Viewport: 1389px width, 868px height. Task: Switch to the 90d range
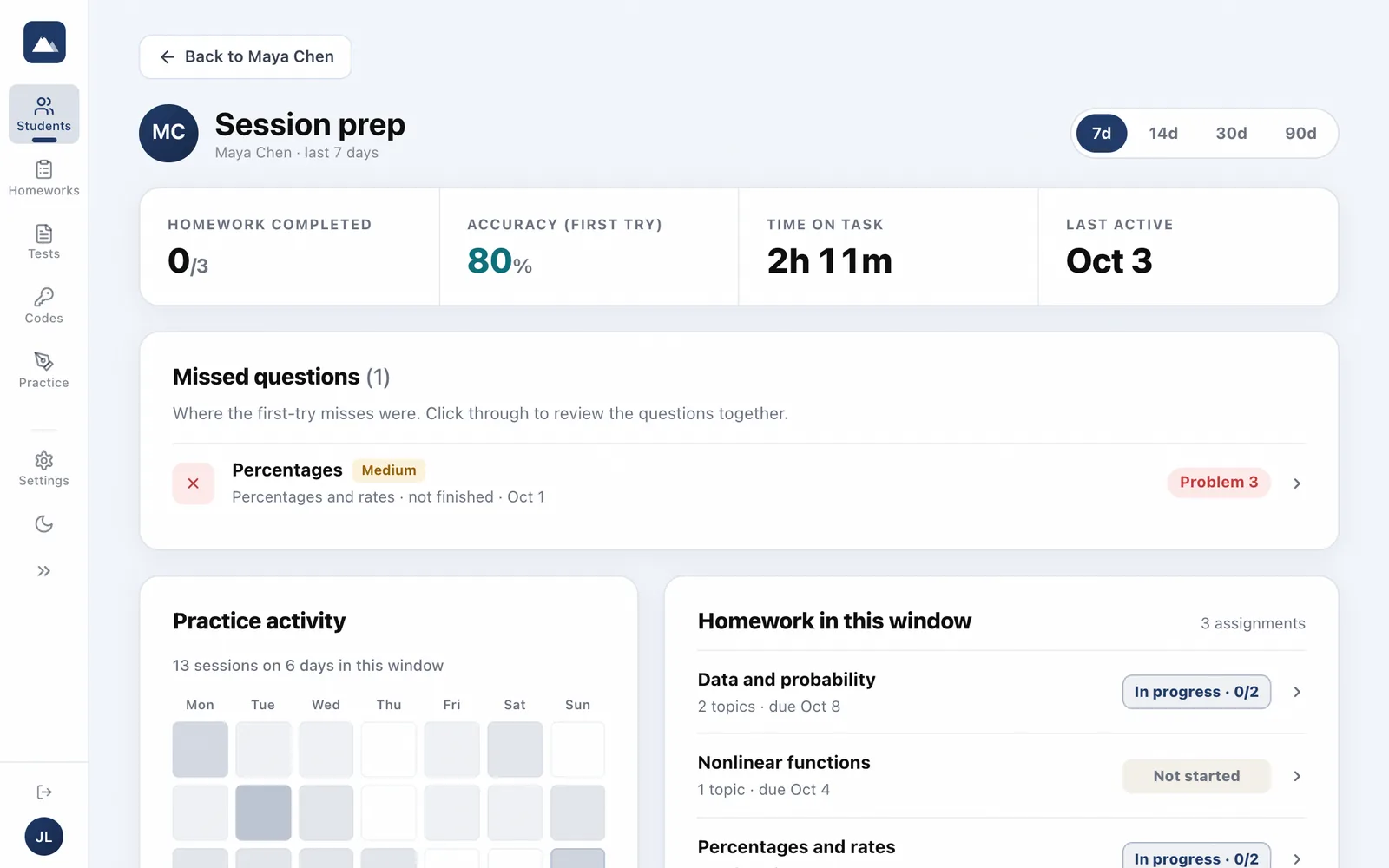[1300, 134]
